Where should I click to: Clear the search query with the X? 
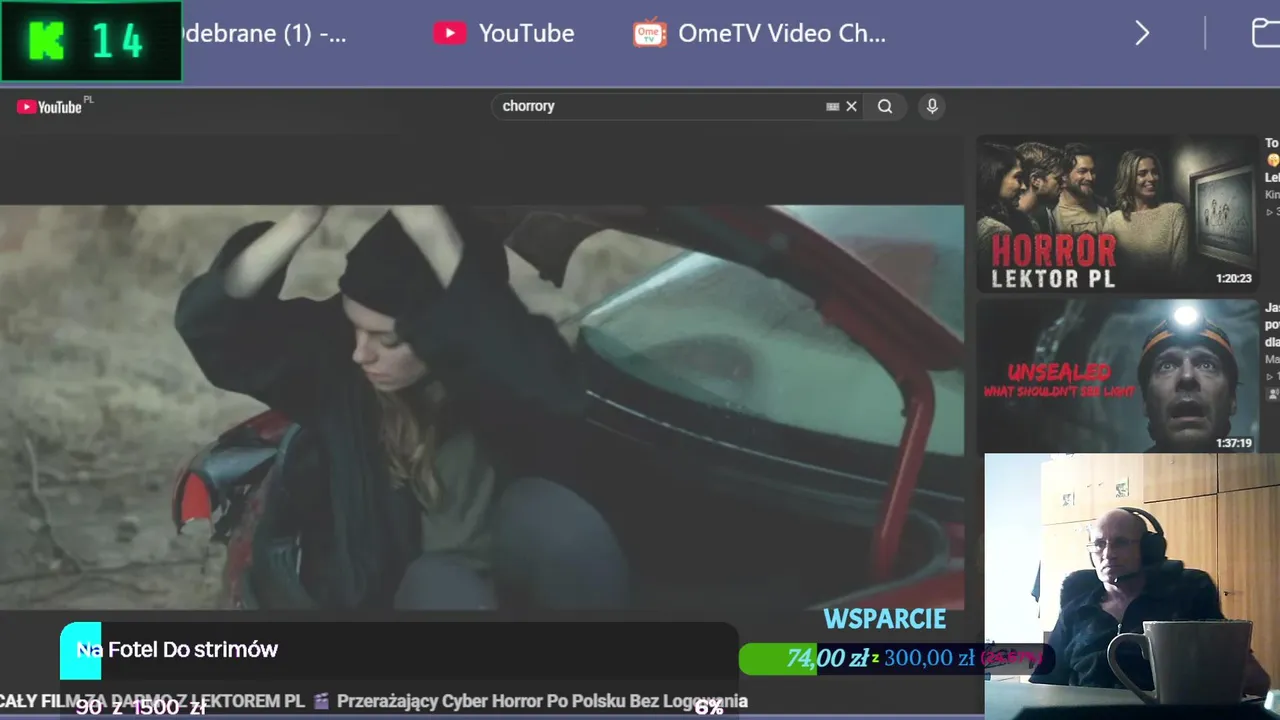(852, 106)
